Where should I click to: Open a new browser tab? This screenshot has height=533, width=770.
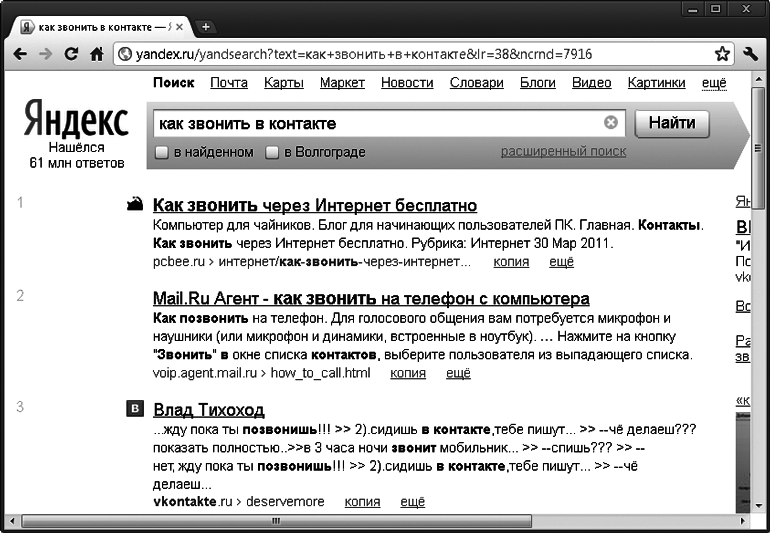click(x=206, y=27)
